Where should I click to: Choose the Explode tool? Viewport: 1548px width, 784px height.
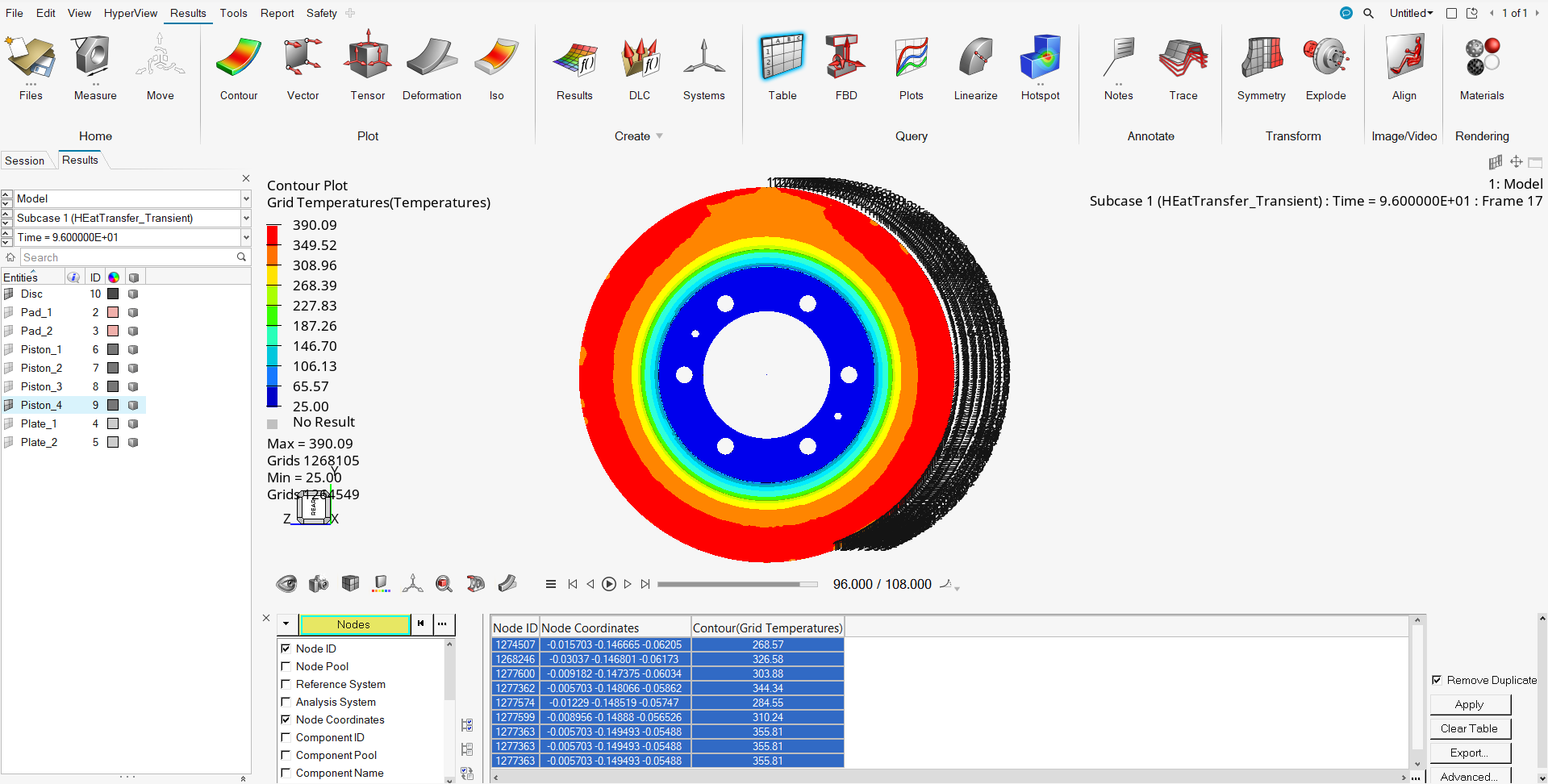tap(1326, 68)
